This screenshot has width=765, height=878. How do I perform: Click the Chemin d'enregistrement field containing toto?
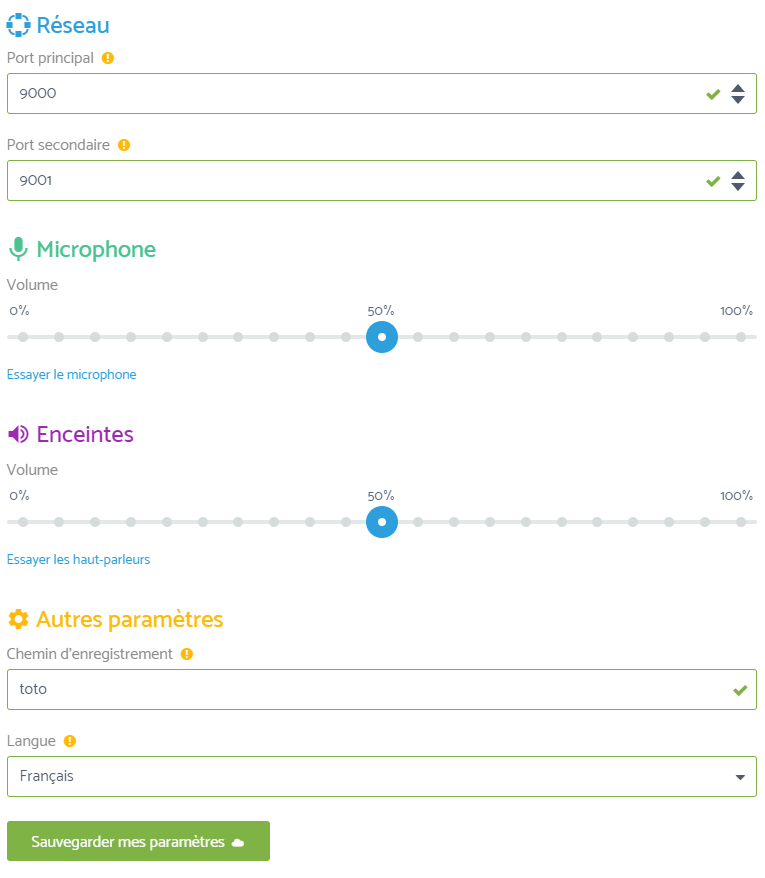pos(382,689)
